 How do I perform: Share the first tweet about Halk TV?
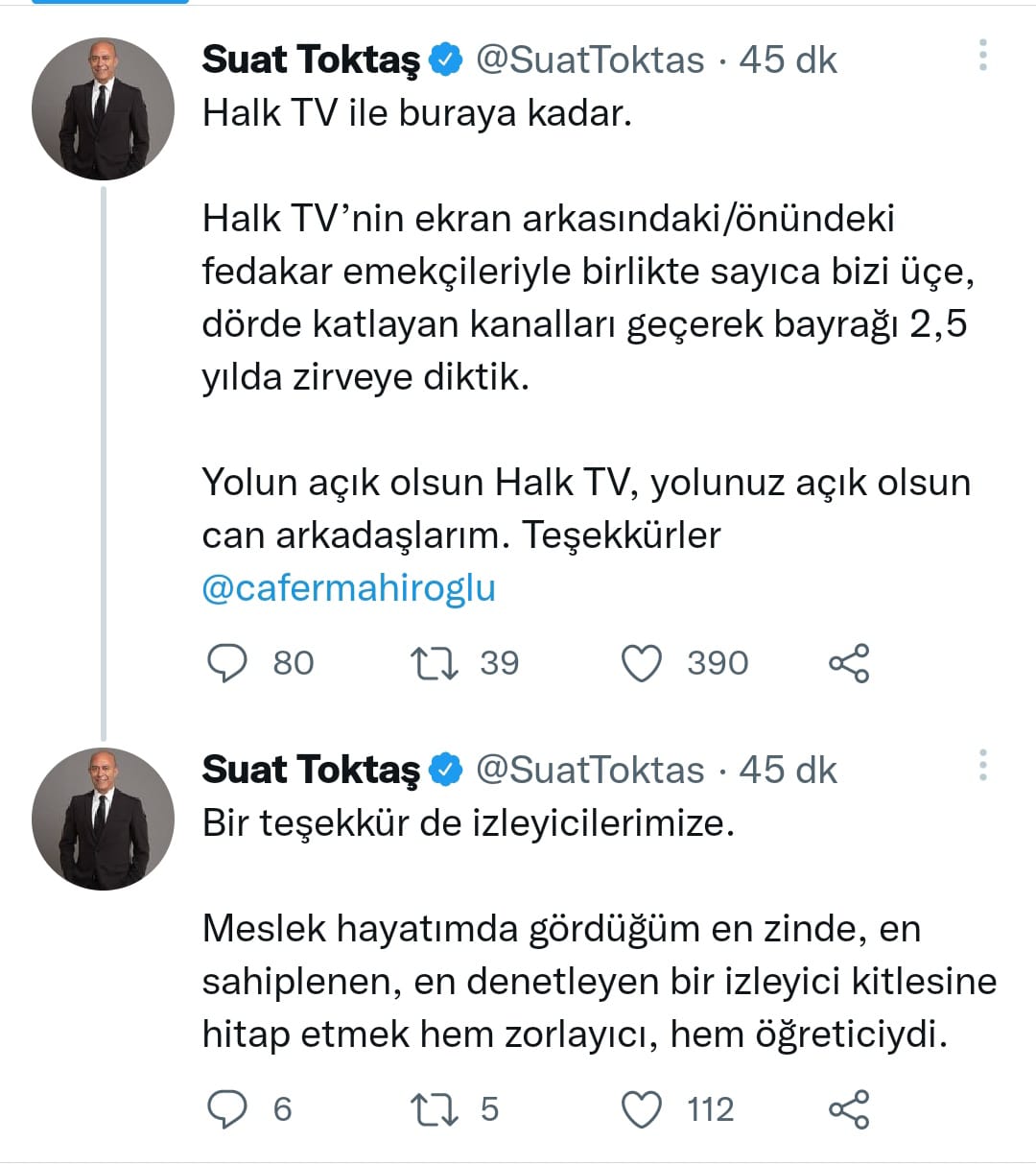pyautogui.click(x=849, y=663)
